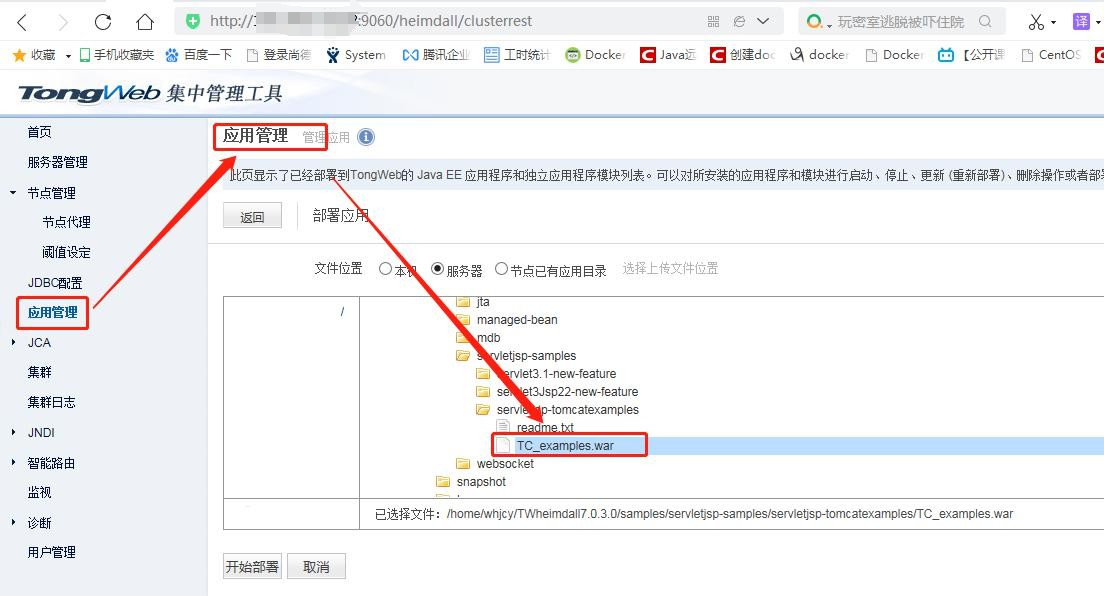1104x596 pixels.
Task: Open 阈值设定 in the sidebar
Action: 66,252
